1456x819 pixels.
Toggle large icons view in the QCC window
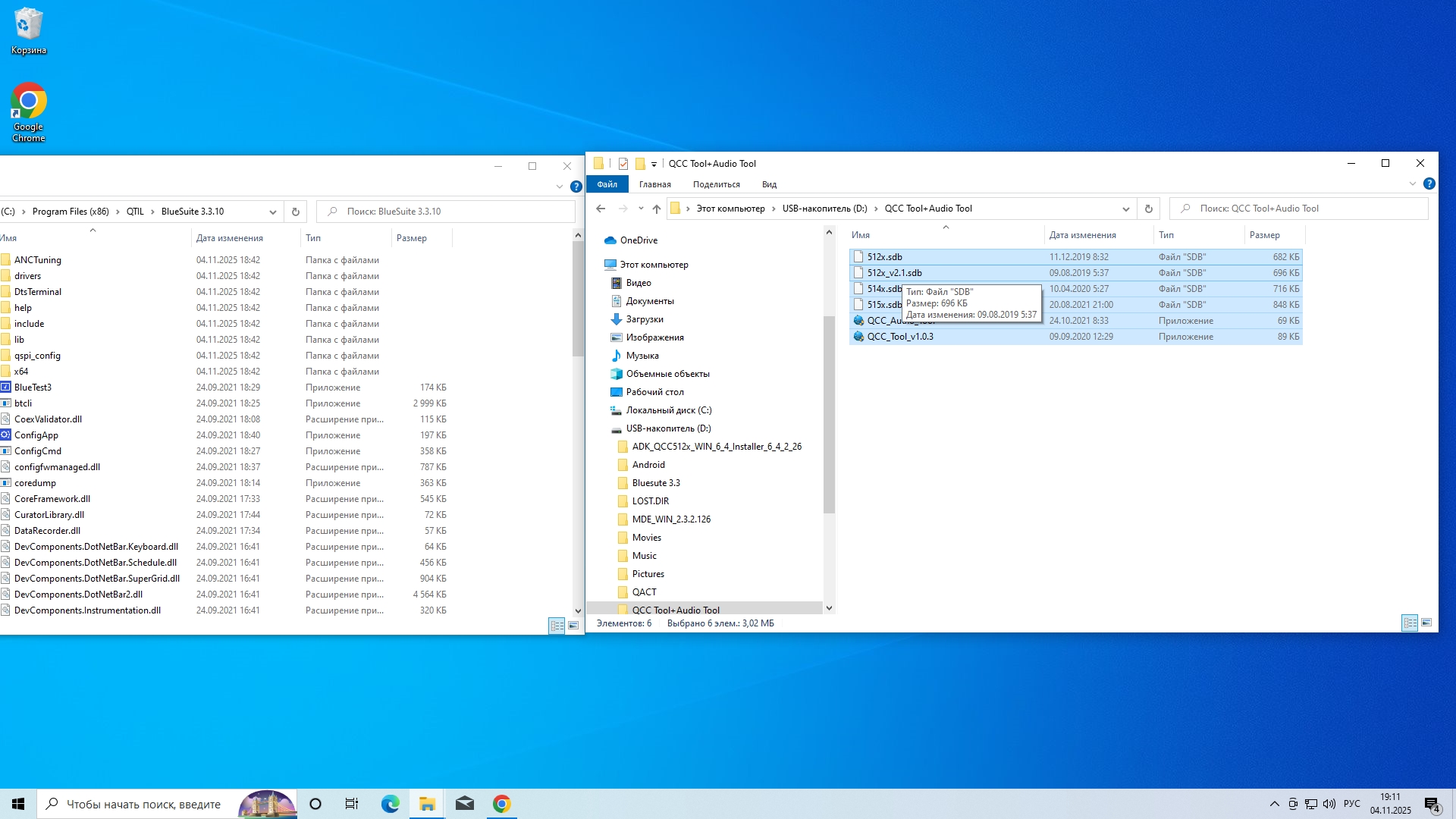pos(1426,623)
